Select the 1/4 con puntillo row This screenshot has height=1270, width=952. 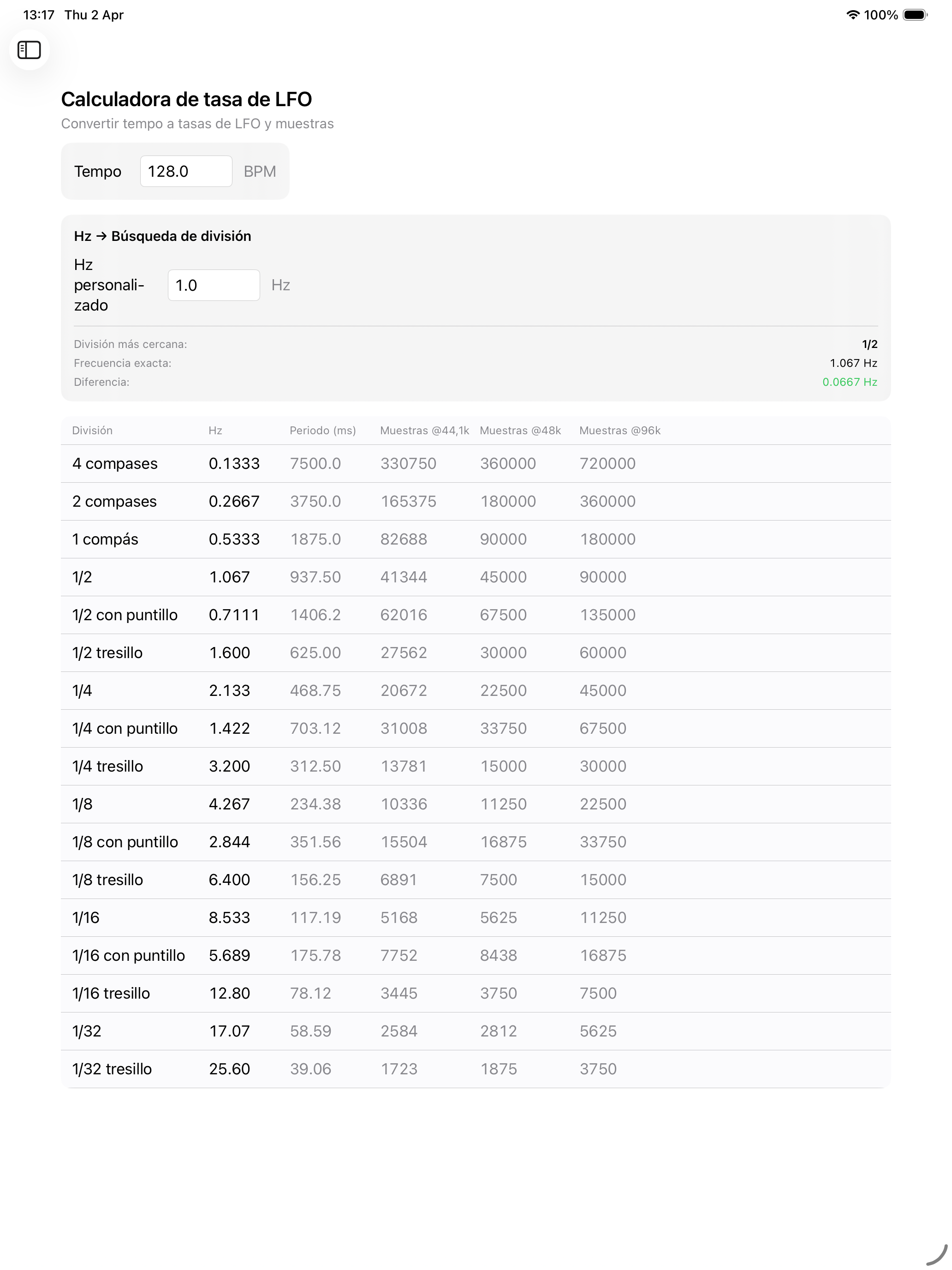point(476,729)
